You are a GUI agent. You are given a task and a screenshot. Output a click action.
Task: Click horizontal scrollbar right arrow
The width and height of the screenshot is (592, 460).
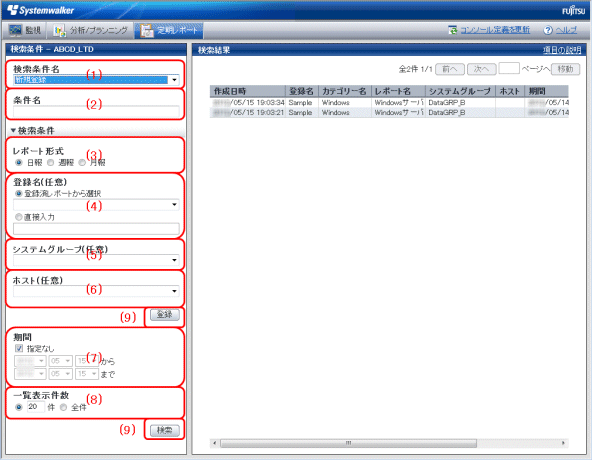coord(564,443)
